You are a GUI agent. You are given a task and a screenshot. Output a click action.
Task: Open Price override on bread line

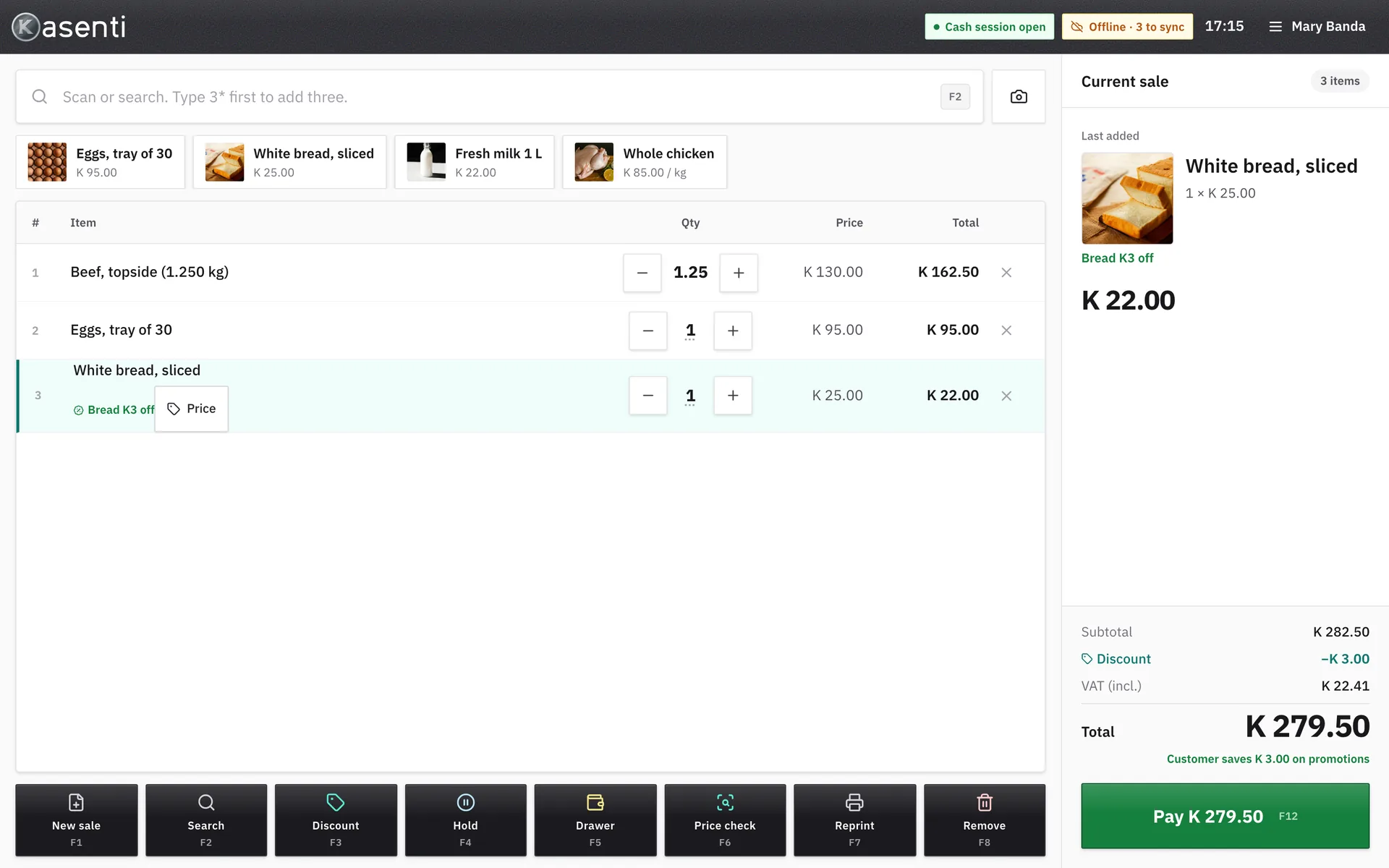click(x=192, y=409)
